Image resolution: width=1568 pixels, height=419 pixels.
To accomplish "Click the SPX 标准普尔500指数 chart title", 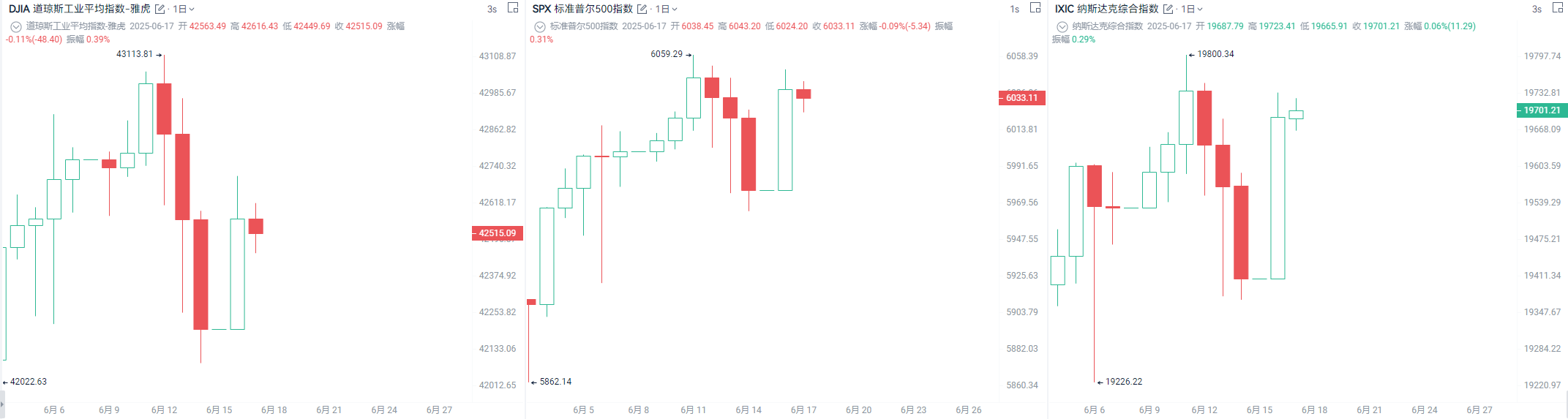I will 582,9.
